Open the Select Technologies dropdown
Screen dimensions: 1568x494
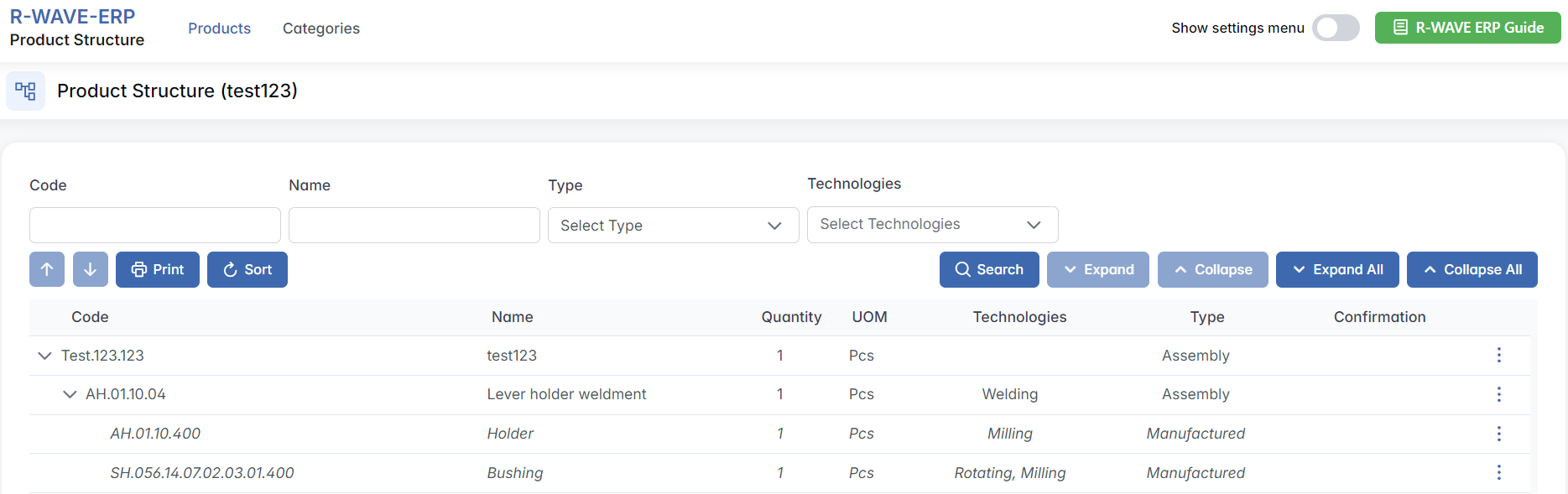click(932, 225)
